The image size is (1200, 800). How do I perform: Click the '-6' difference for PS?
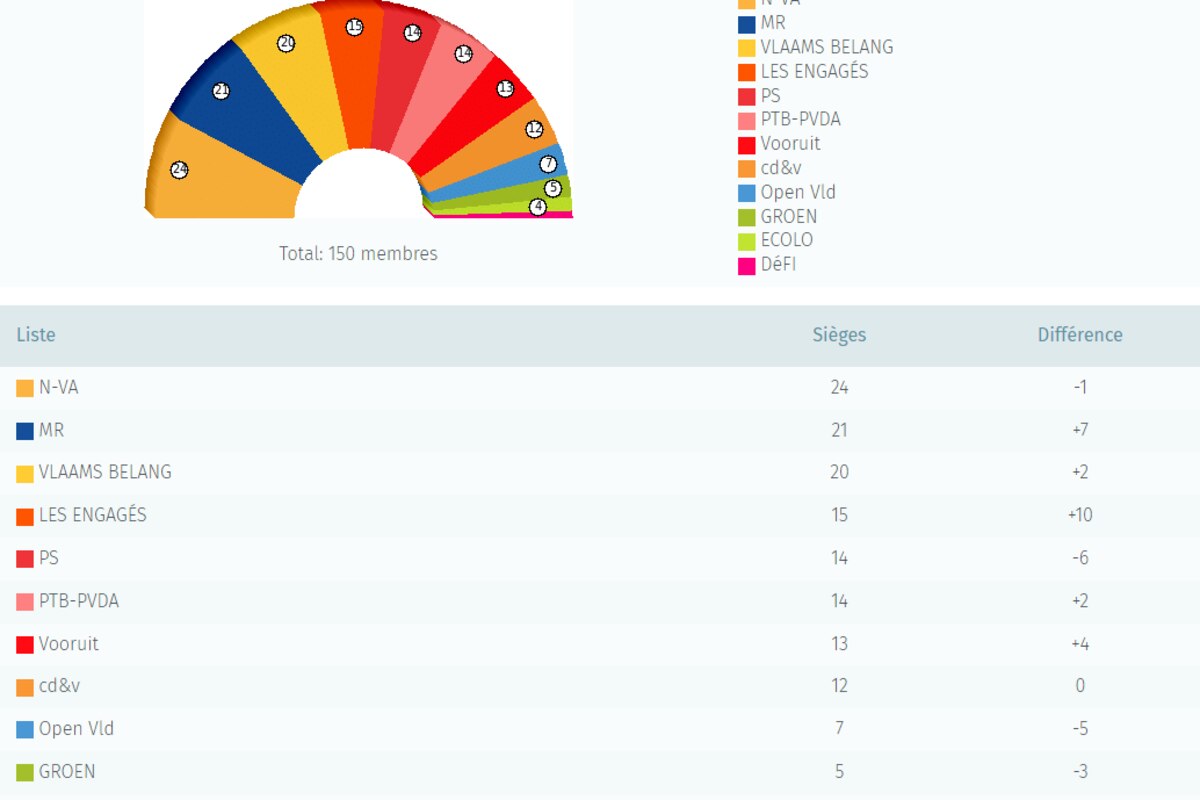point(1080,558)
